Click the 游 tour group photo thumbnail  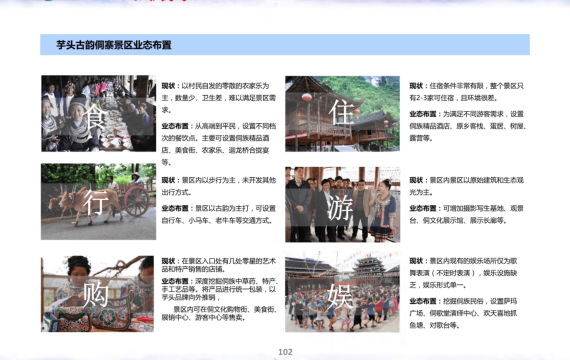coord(342,204)
